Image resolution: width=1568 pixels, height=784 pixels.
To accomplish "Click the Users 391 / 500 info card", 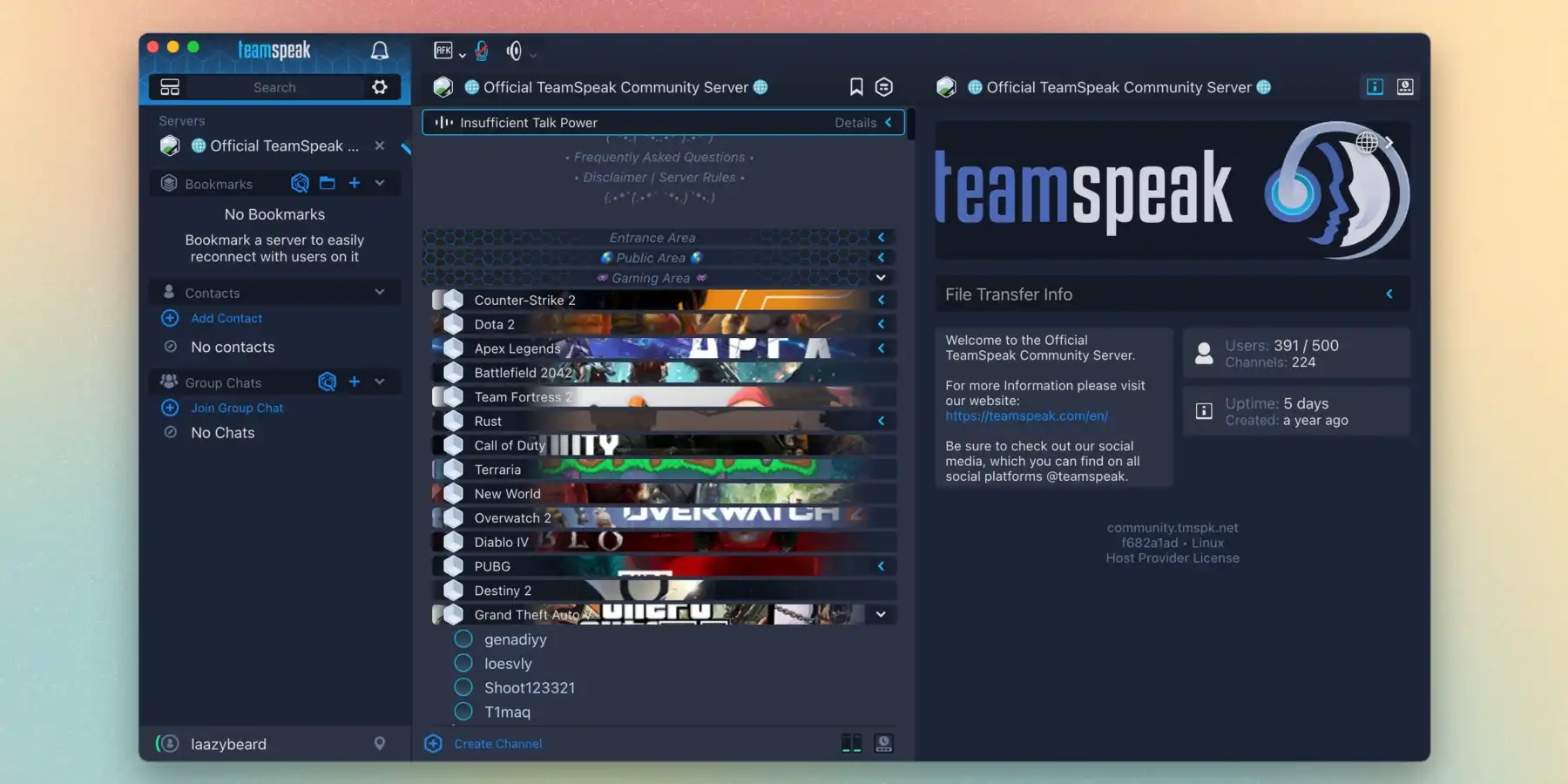I will [1296, 353].
